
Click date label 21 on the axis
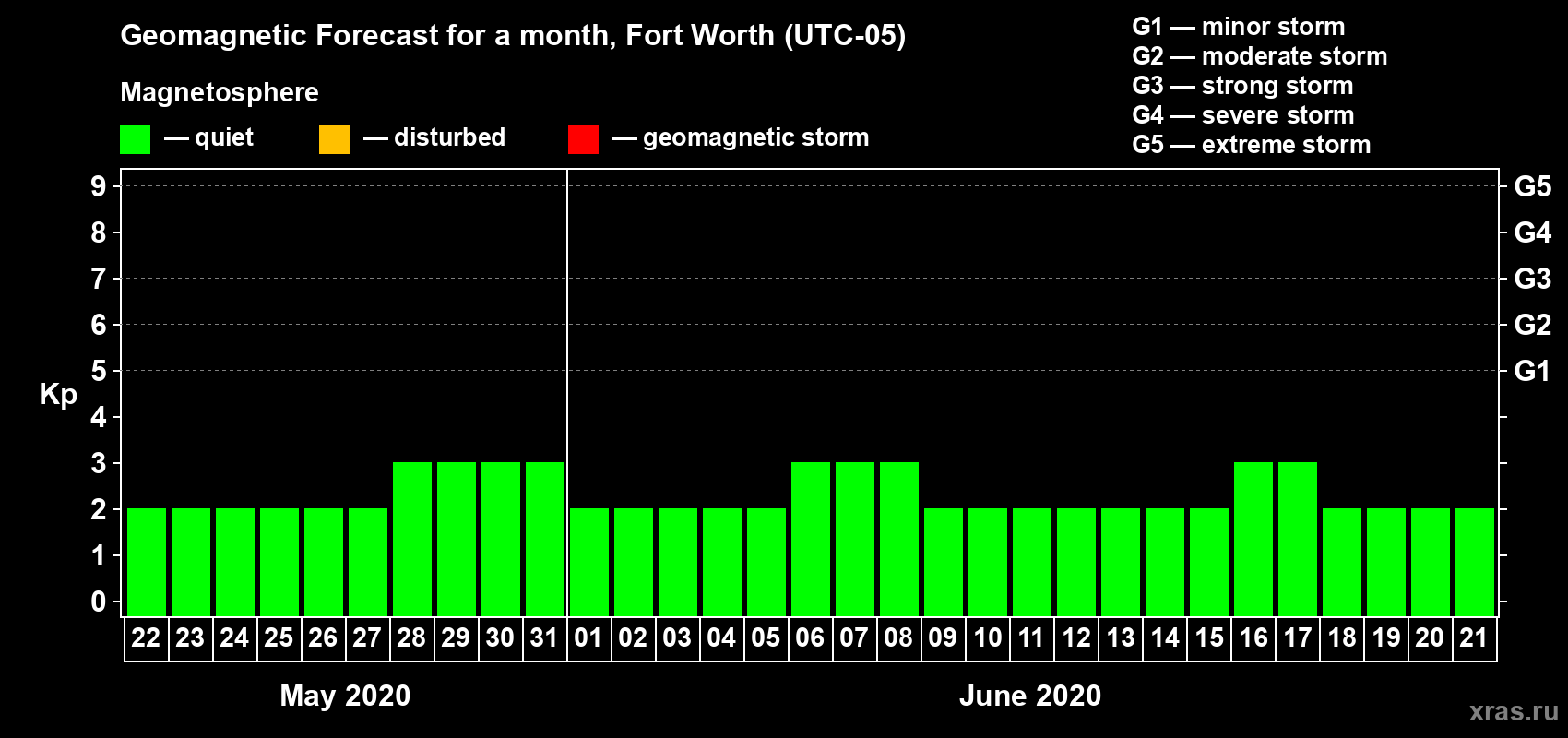pyautogui.click(x=1474, y=638)
